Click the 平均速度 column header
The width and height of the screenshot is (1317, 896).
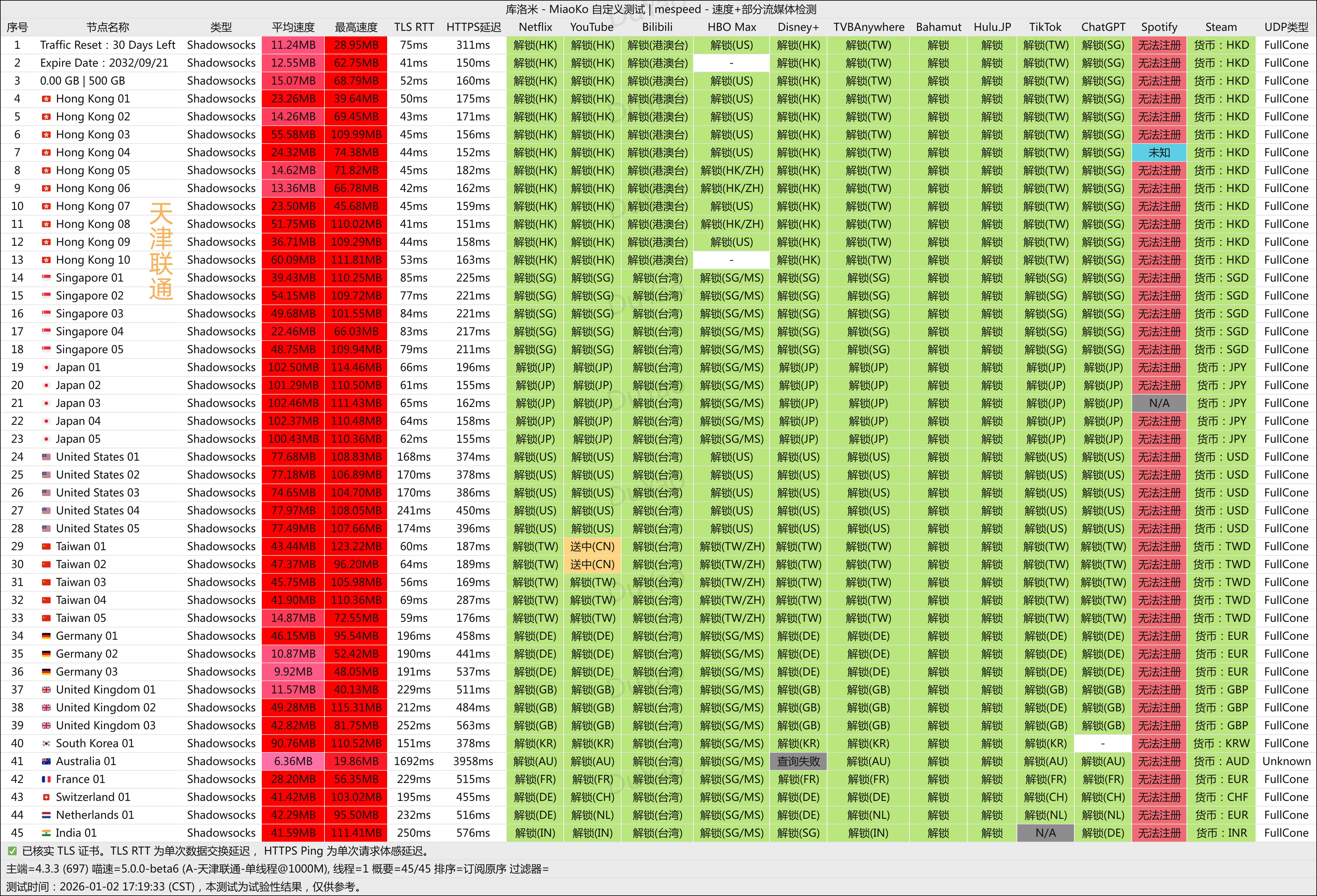point(293,27)
